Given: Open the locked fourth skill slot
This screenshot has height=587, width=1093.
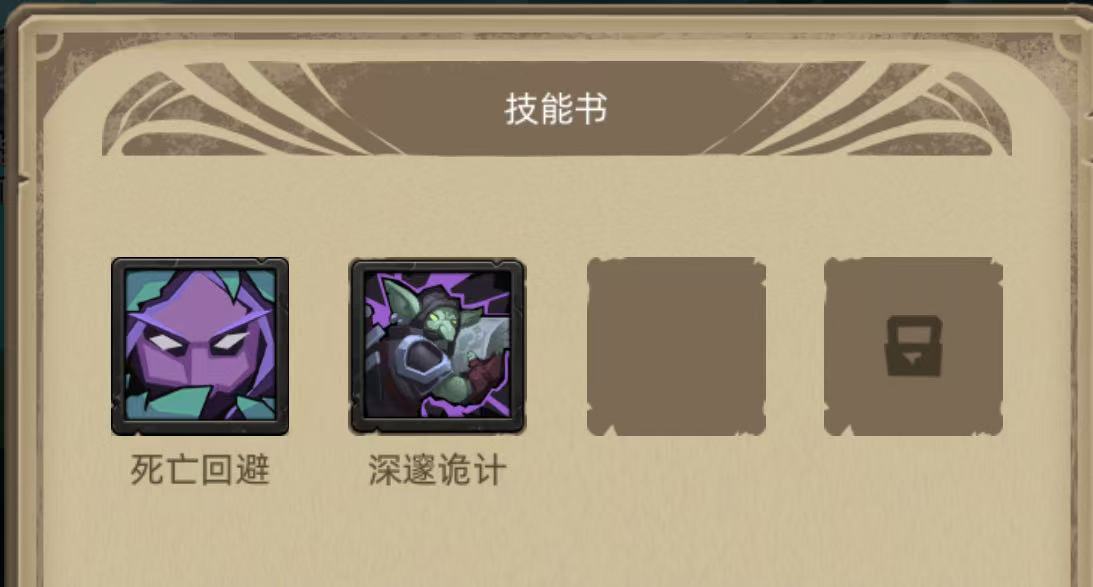Looking at the screenshot, I should (913, 346).
